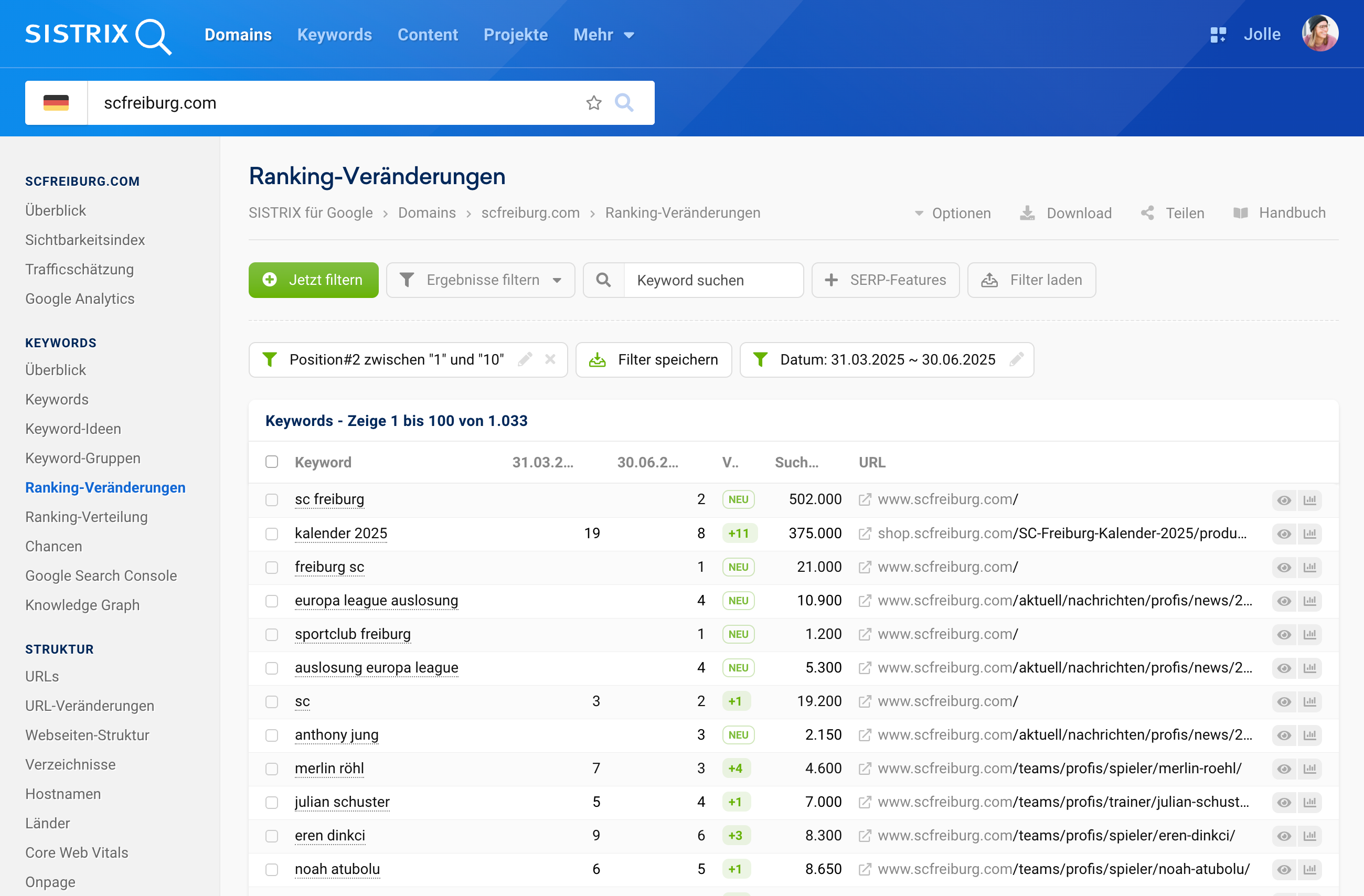The width and height of the screenshot is (1364, 896).
Task: Click the magnifier search icon beside scfreiburg.com
Action: point(624,103)
